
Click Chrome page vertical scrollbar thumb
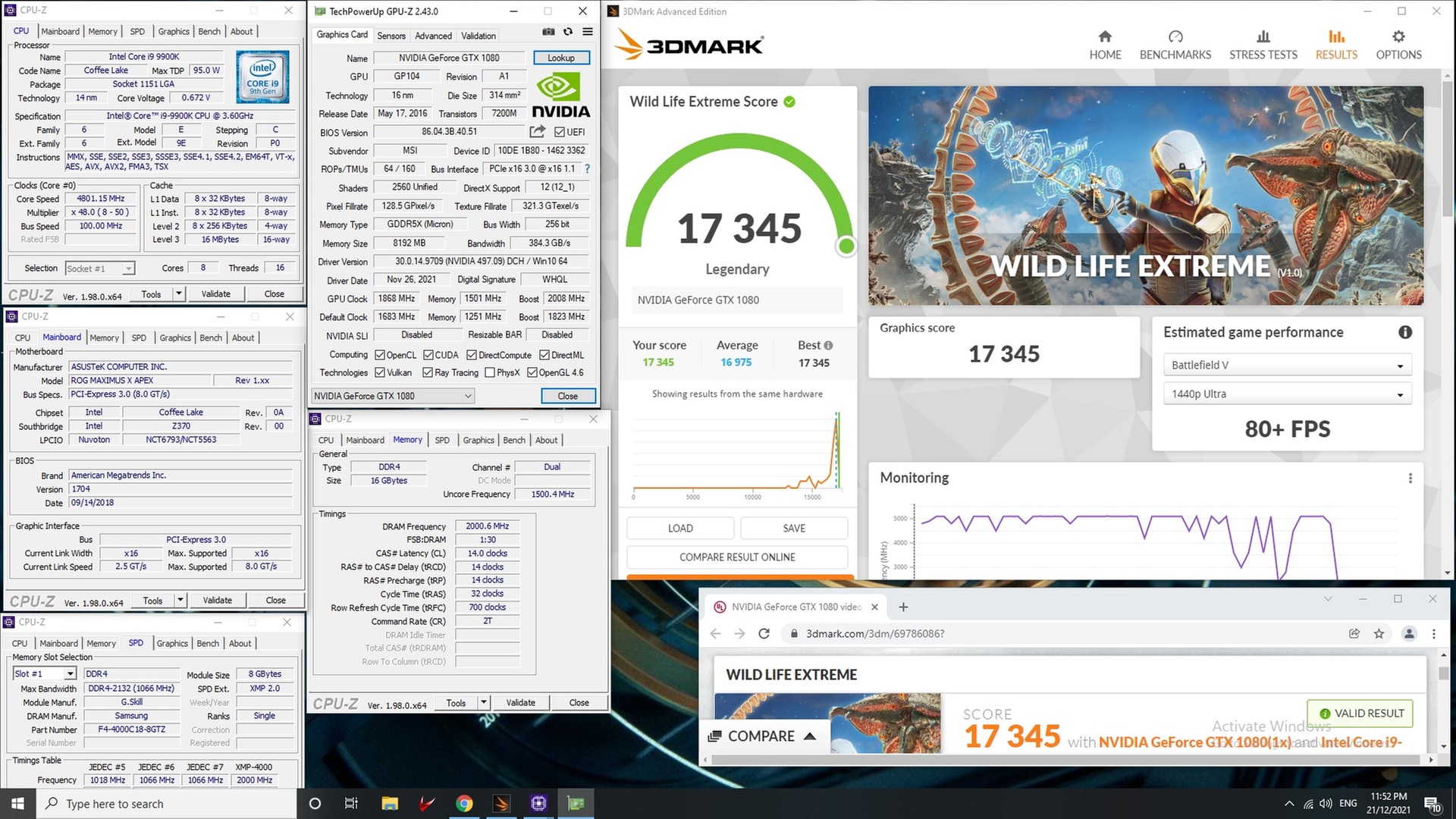[1443, 673]
